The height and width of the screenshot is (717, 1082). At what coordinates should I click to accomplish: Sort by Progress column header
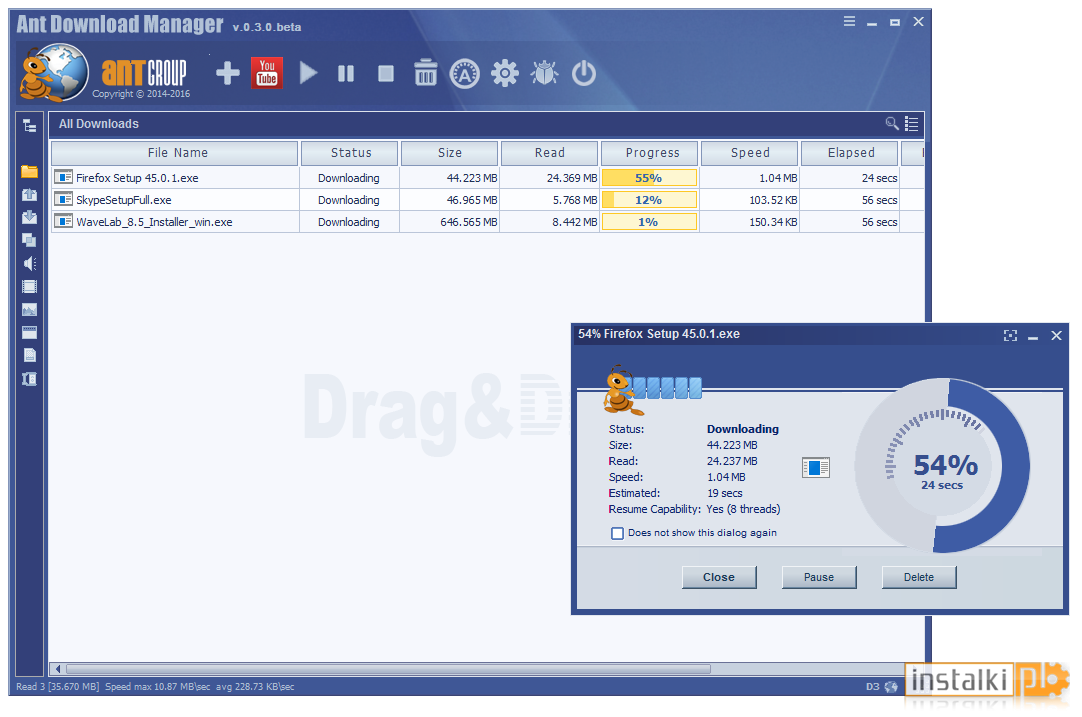tap(650, 153)
